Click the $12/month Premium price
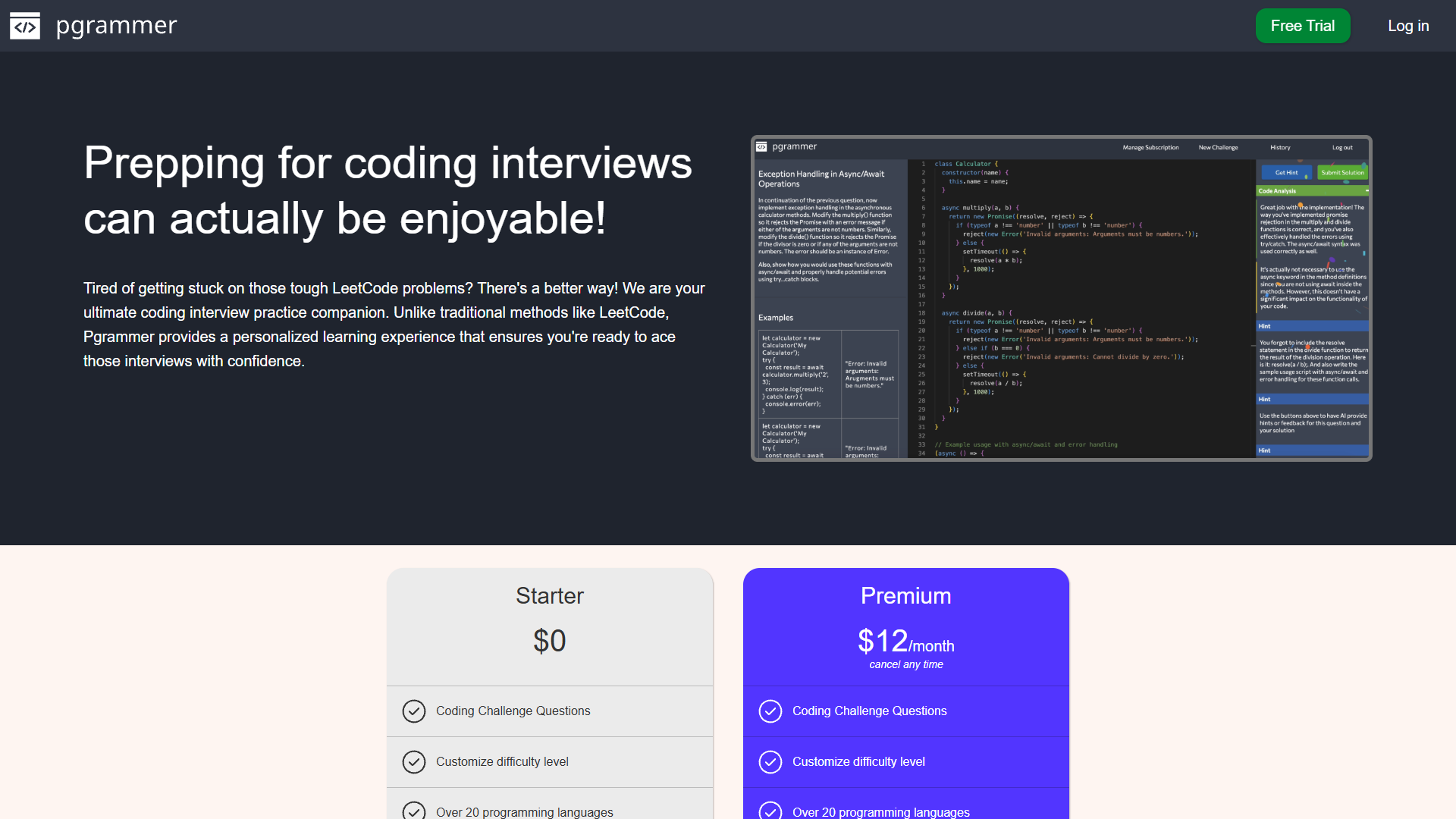 tap(906, 642)
